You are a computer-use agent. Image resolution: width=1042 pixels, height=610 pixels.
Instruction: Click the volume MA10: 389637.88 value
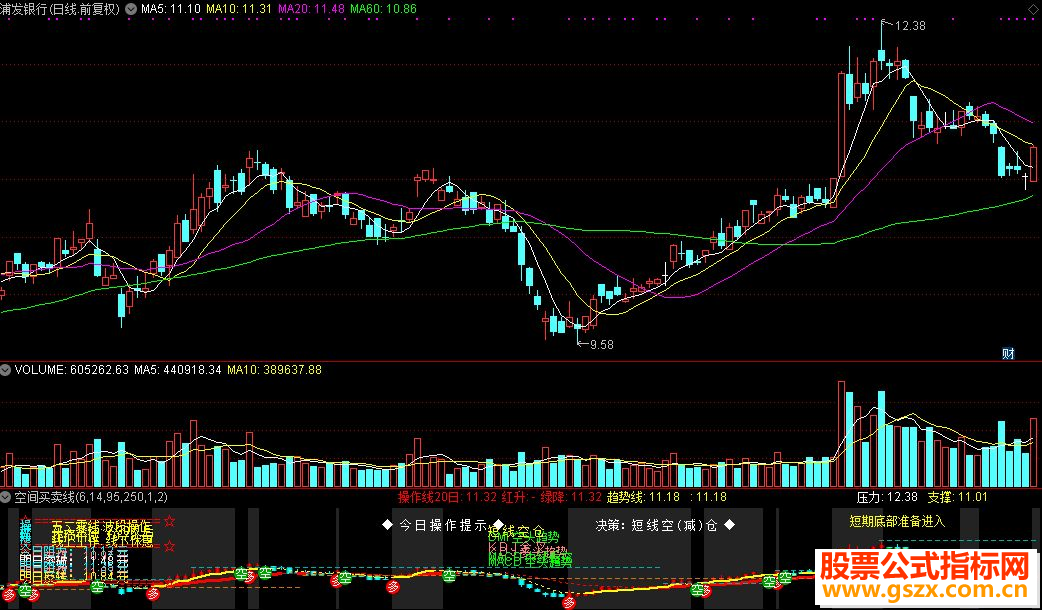pos(274,369)
